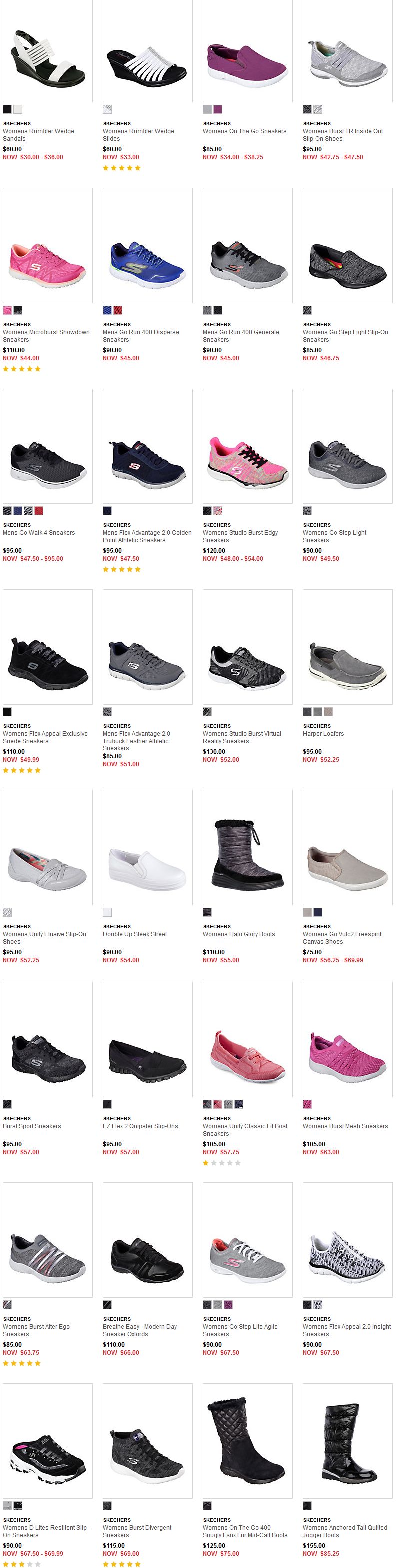Select white swatch for Womens Rumbler Wedge Sandals
Viewport: 405px width, 1568px height.
(18, 109)
